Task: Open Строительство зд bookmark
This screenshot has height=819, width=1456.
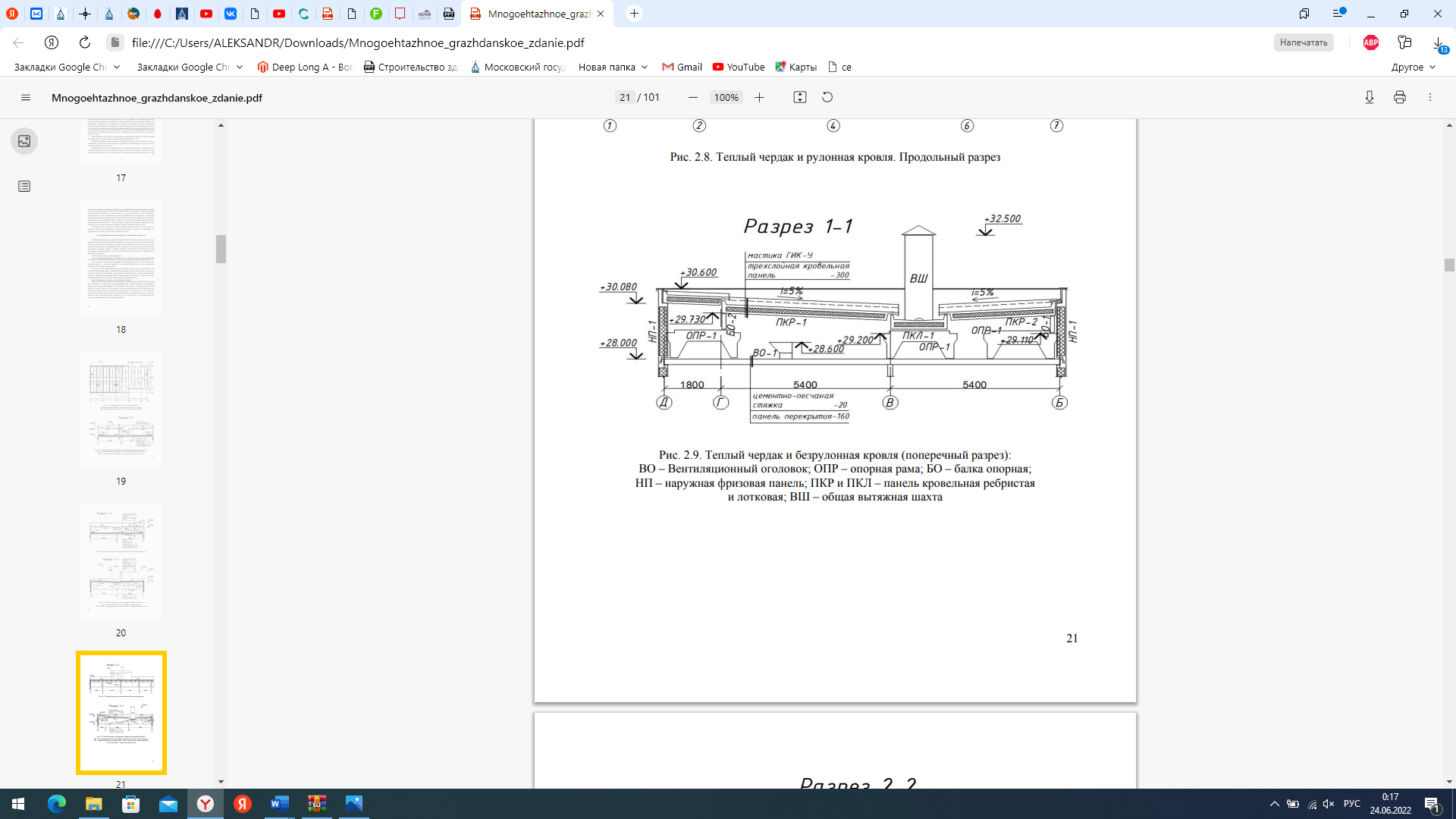Action: [411, 67]
